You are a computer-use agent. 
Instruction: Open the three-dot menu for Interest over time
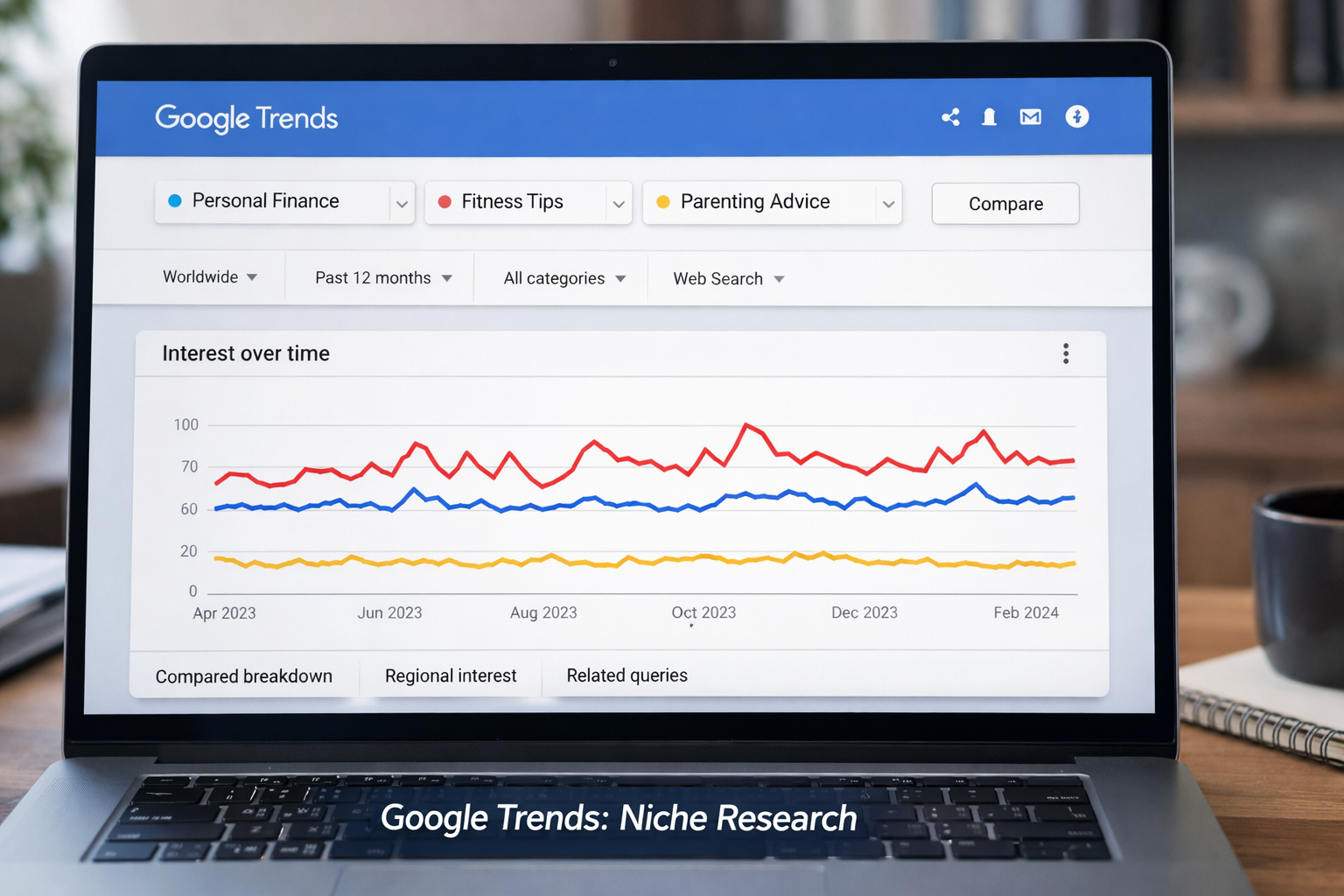click(1066, 353)
